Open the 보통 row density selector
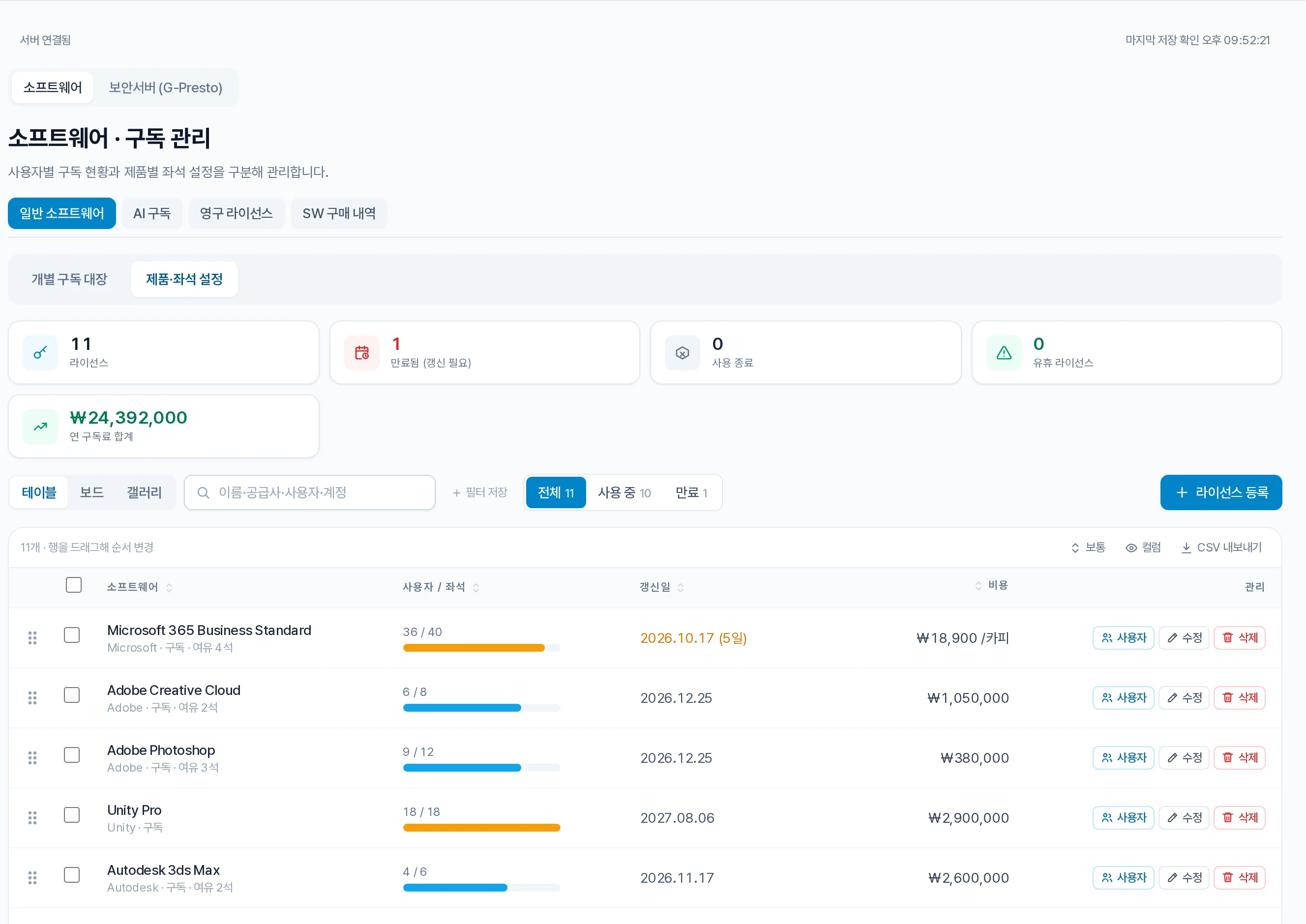The image size is (1306, 924). [x=1088, y=548]
